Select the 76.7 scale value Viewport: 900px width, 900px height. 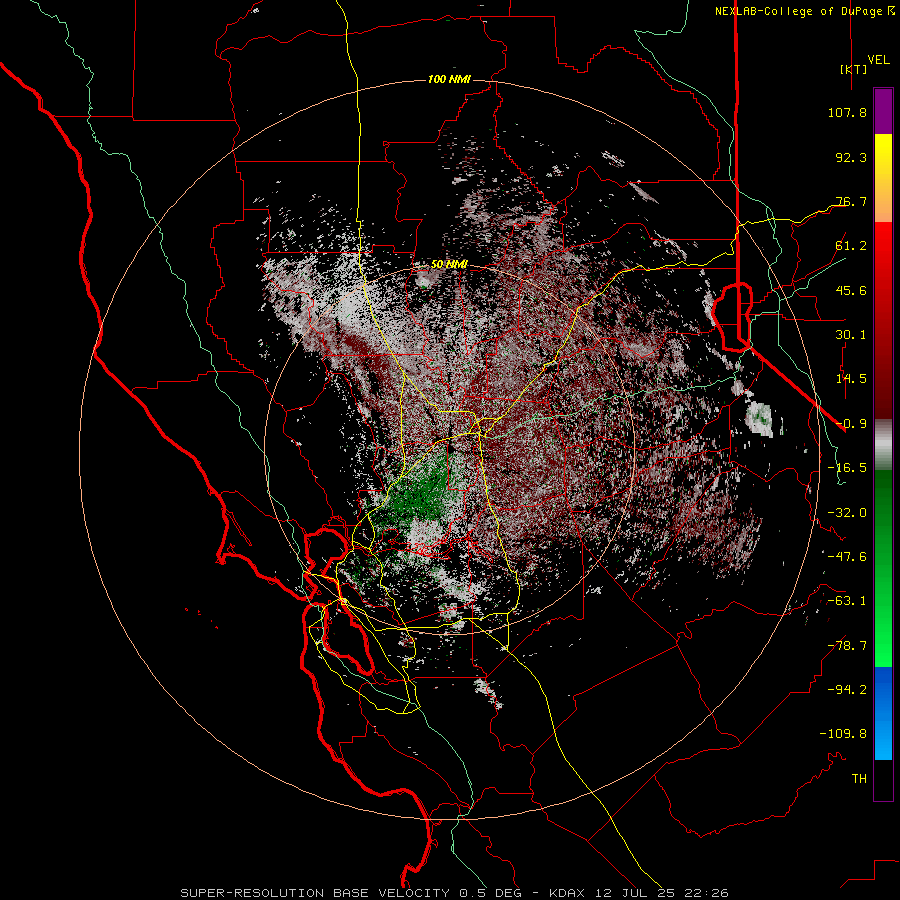tap(851, 201)
